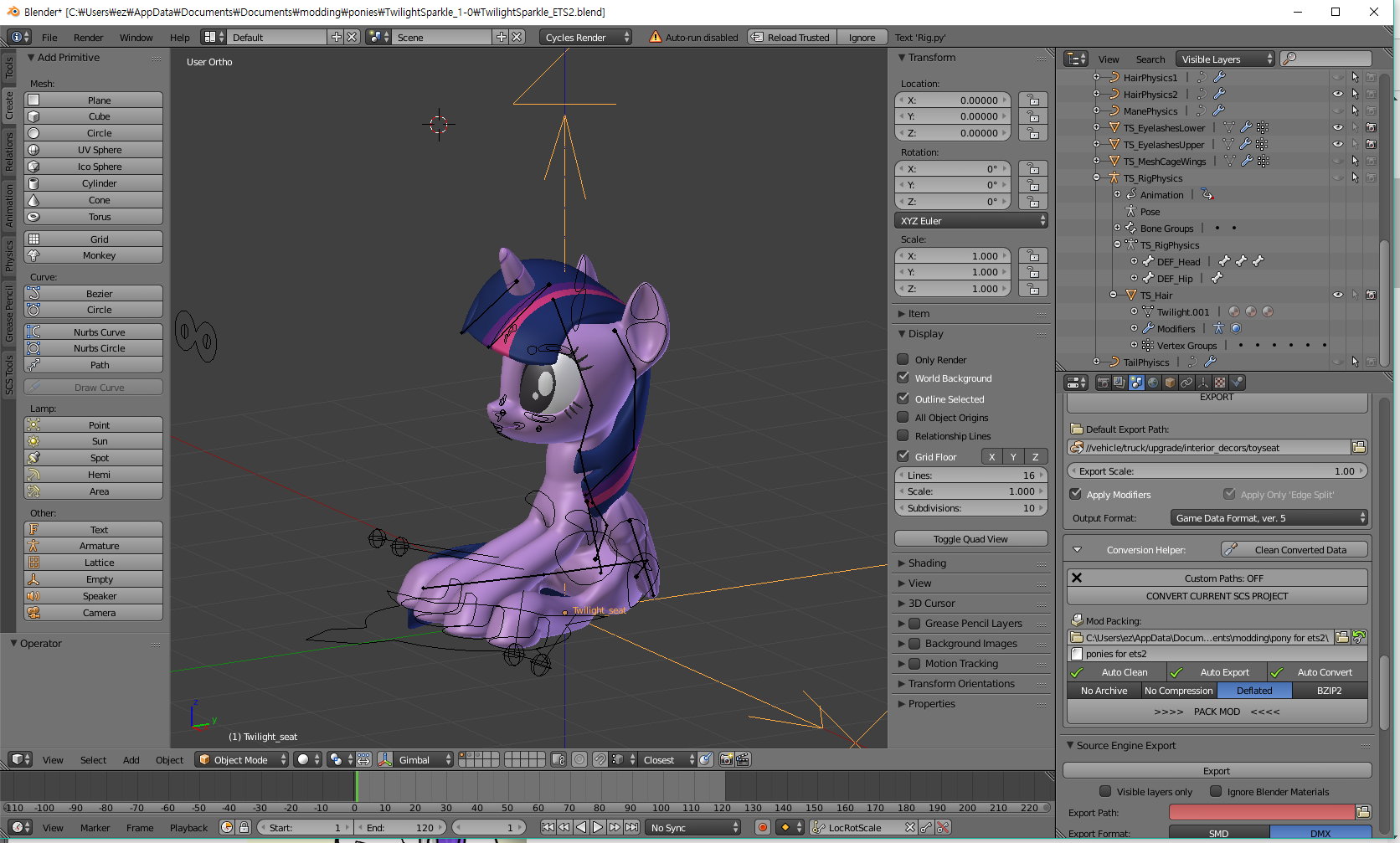Jump to the first frame in timeline
Image resolution: width=1400 pixels, height=843 pixels.
pyautogui.click(x=548, y=827)
